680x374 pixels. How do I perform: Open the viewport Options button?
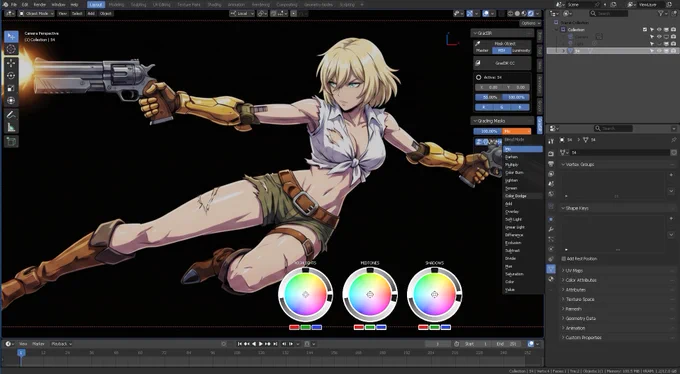(530, 23)
